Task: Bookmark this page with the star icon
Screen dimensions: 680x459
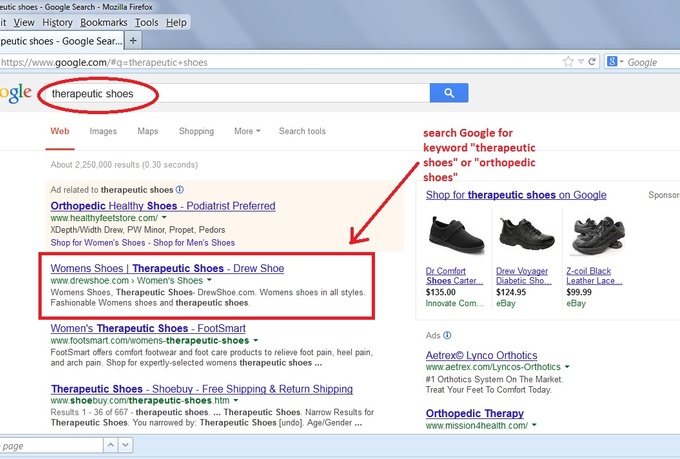Action: (570, 62)
